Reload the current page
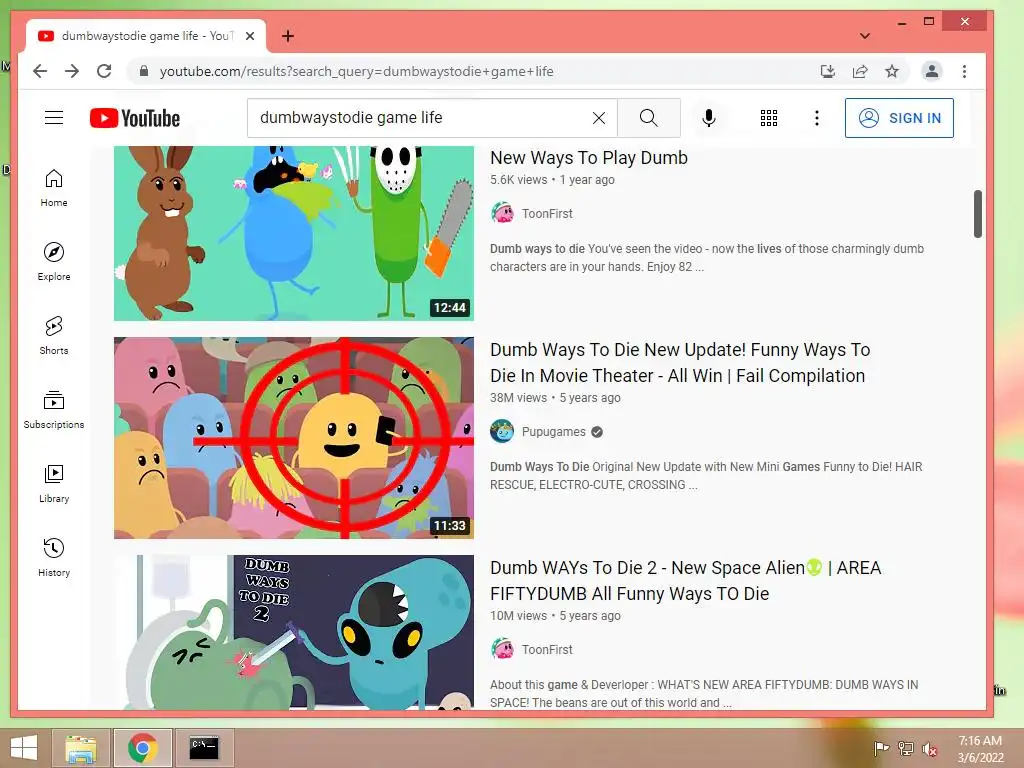Image resolution: width=1024 pixels, height=768 pixels. click(x=104, y=71)
